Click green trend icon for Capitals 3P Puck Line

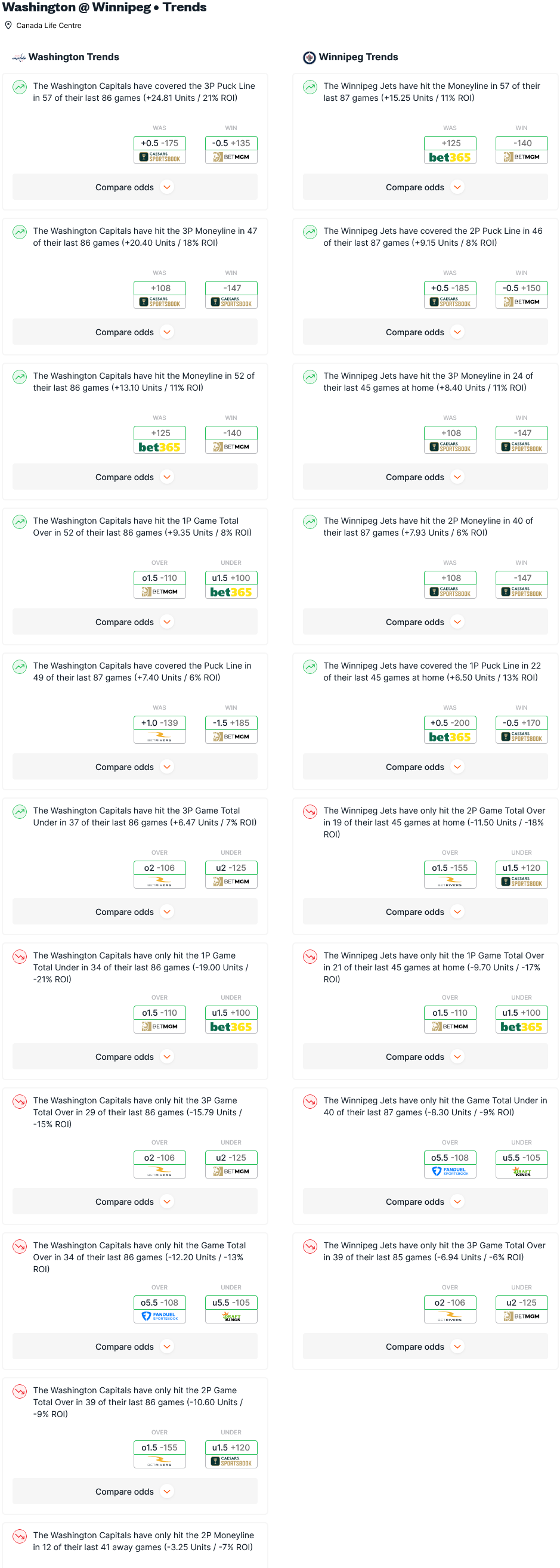click(x=20, y=87)
